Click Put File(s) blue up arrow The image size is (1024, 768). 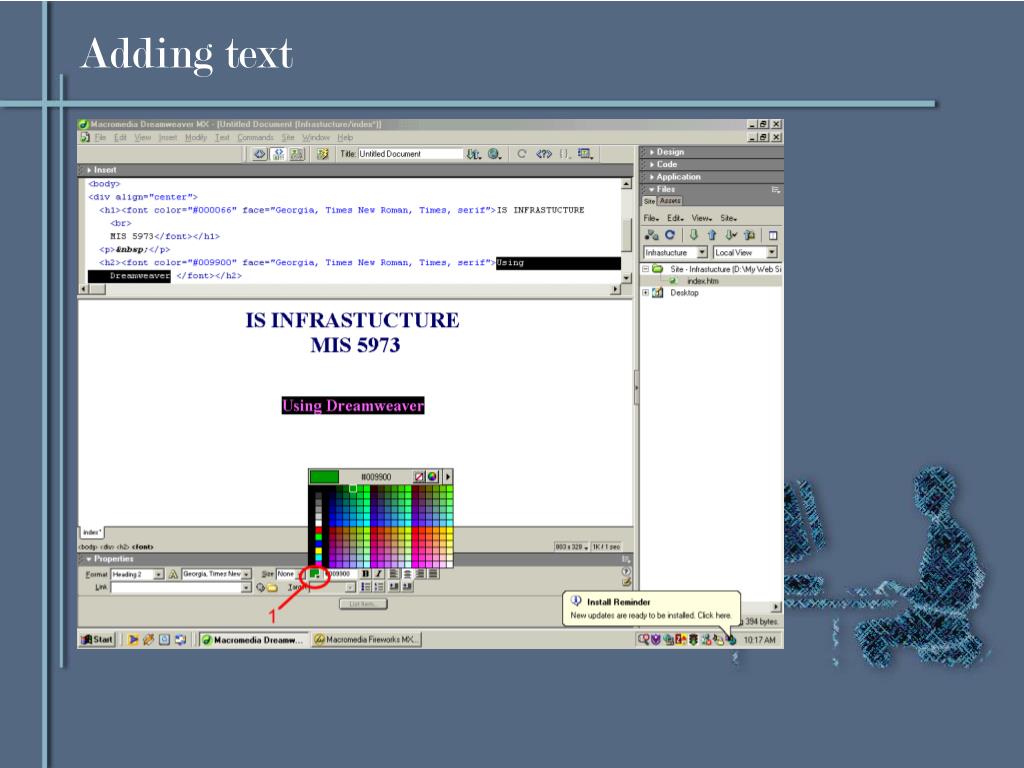[x=712, y=235]
